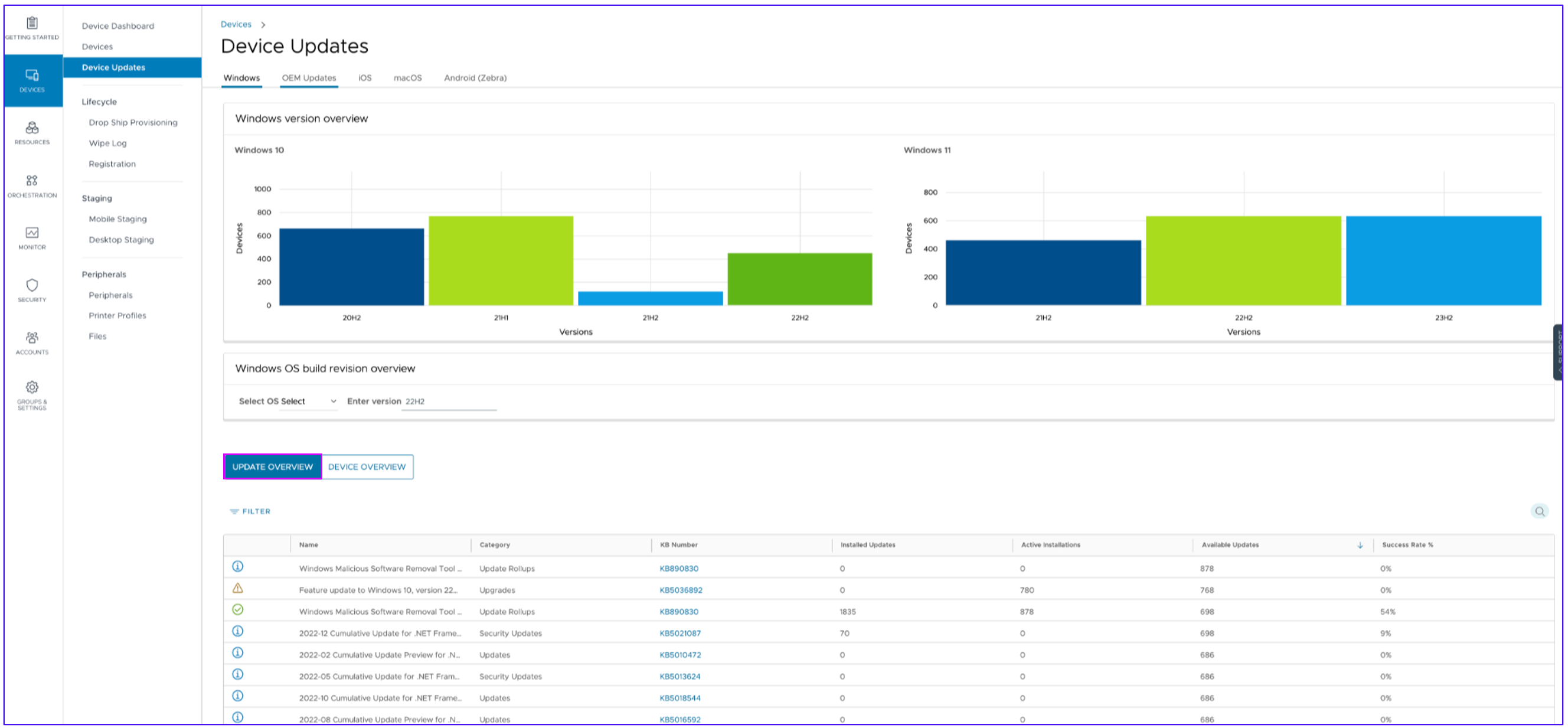
Task: Click the Devices breadcrumb link
Action: pos(236,24)
